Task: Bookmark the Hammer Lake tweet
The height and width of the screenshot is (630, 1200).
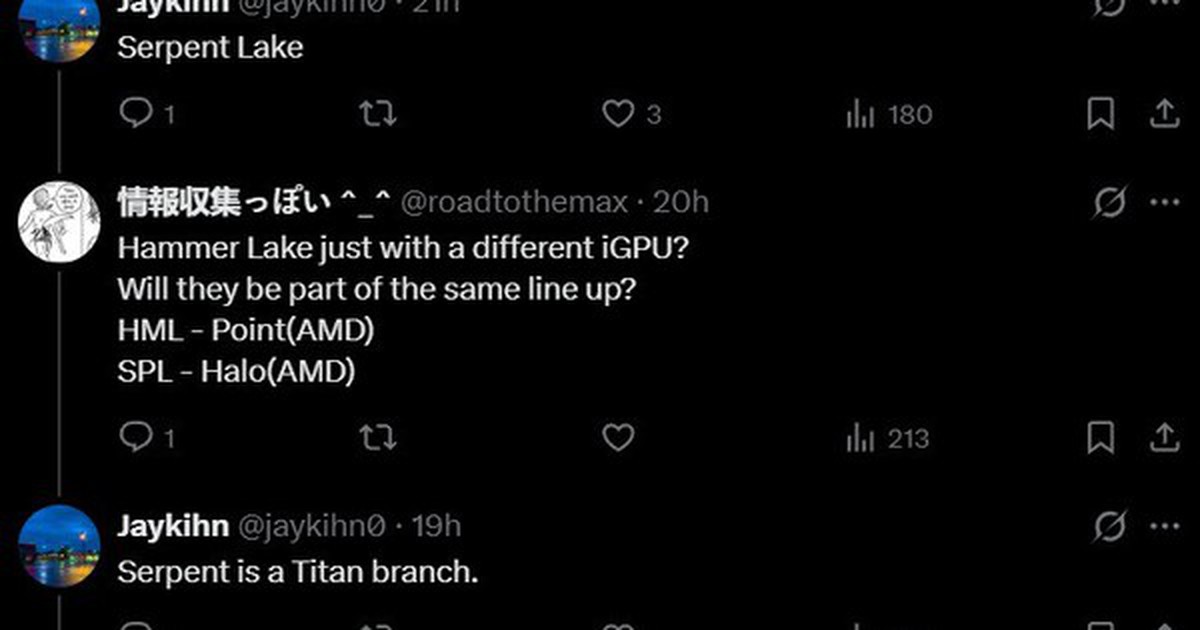Action: pos(1101,438)
